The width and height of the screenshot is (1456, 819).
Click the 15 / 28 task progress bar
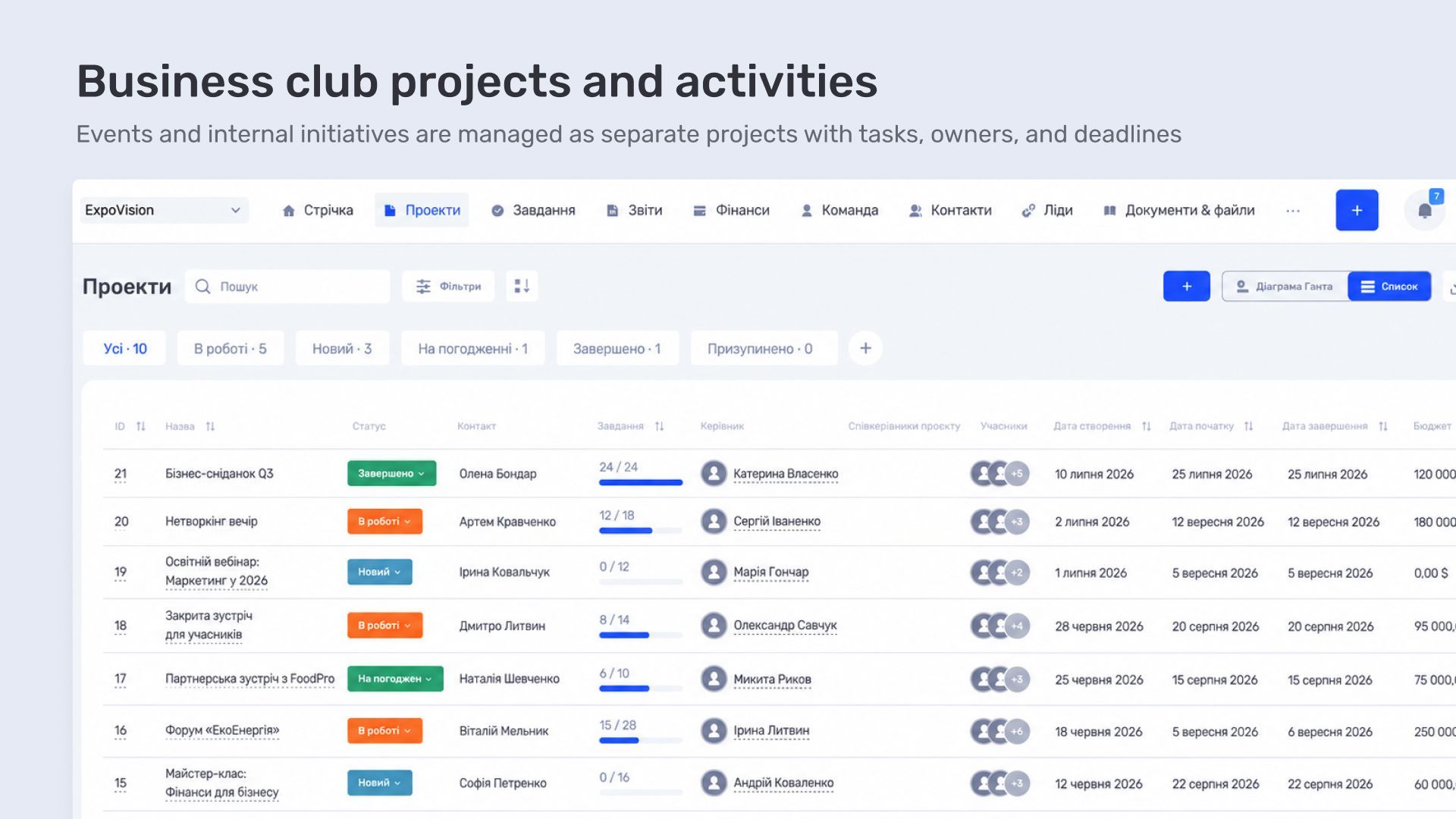click(640, 740)
